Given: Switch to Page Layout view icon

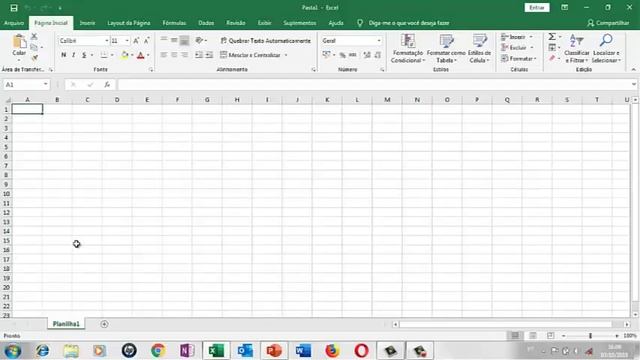Looking at the screenshot, I should [x=533, y=336].
